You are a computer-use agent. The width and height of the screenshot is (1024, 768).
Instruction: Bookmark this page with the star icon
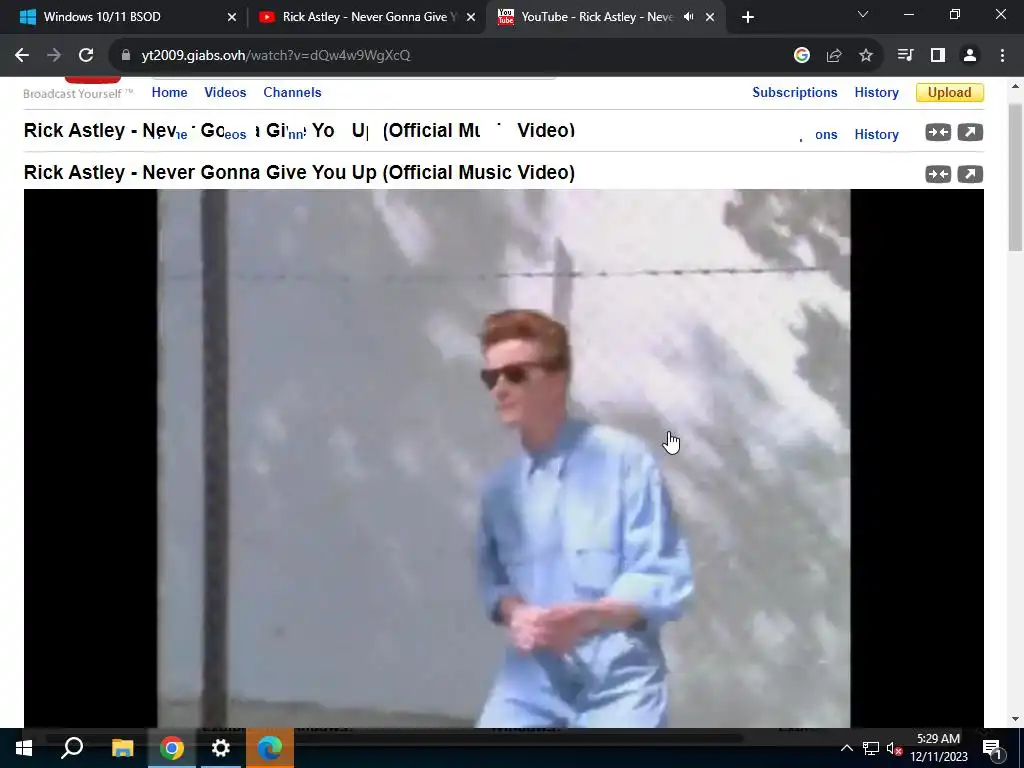coord(866,56)
